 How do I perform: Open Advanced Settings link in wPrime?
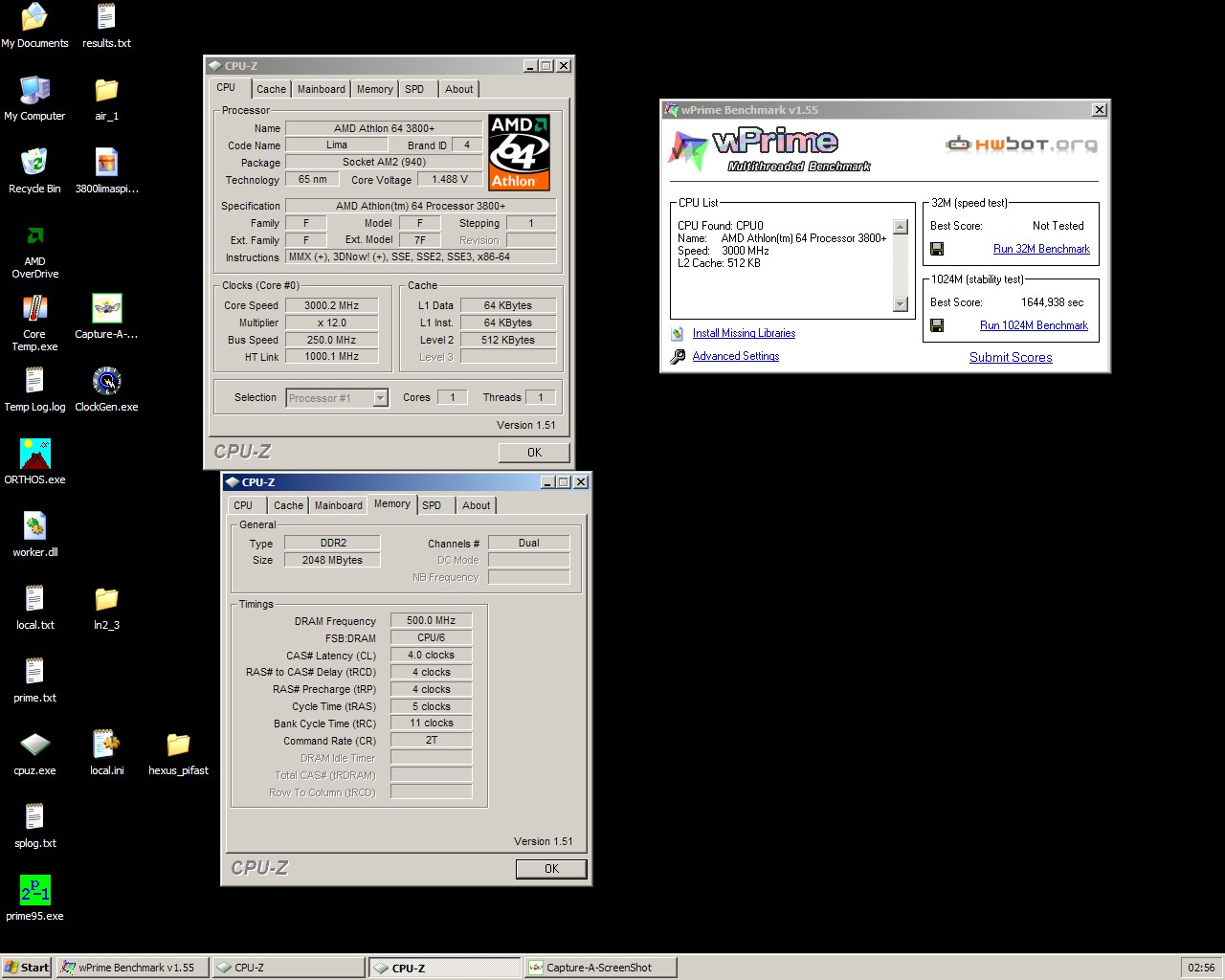coord(735,356)
